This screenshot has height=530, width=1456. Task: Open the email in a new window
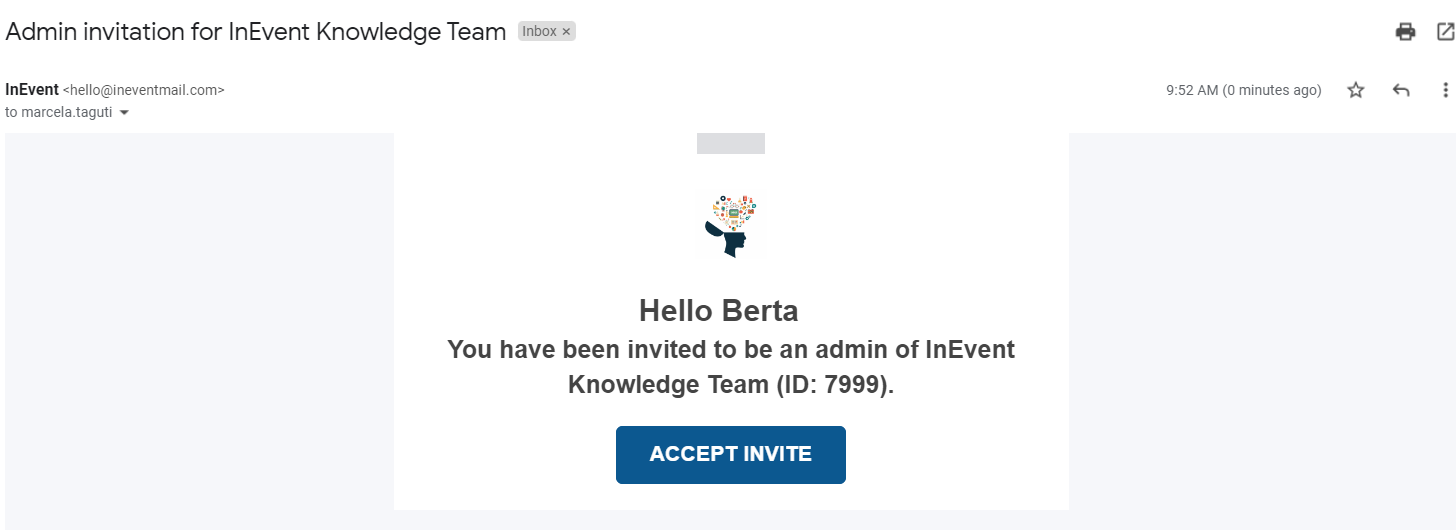tap(1445, 32)
